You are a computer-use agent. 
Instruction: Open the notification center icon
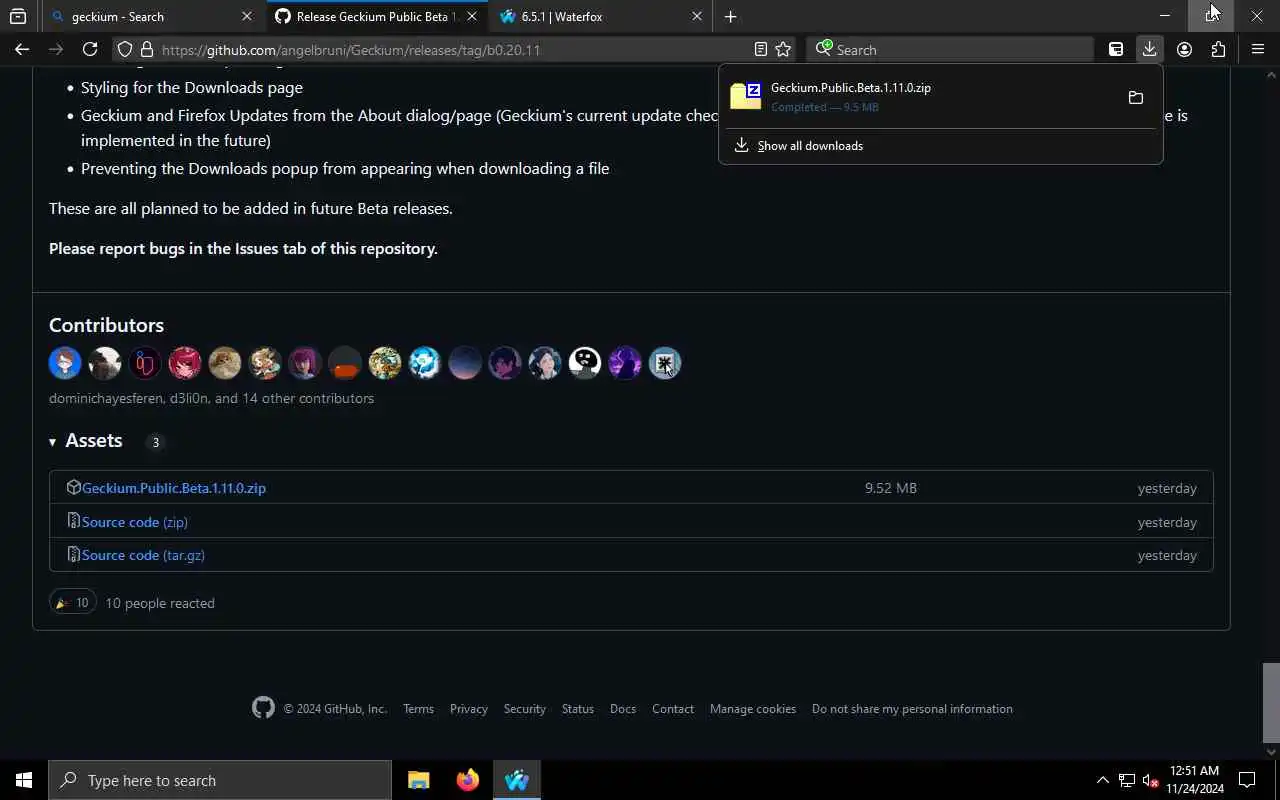click(x=1247, y=780)
